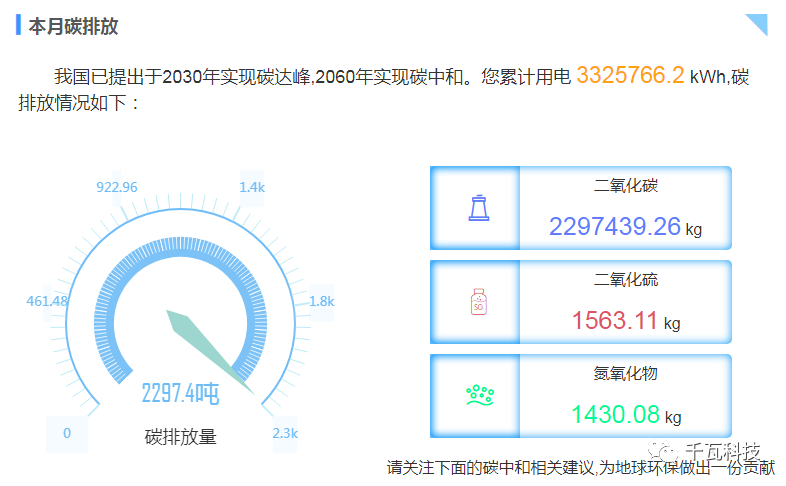Select the 二氧化碳 emission card

point(581,208)
